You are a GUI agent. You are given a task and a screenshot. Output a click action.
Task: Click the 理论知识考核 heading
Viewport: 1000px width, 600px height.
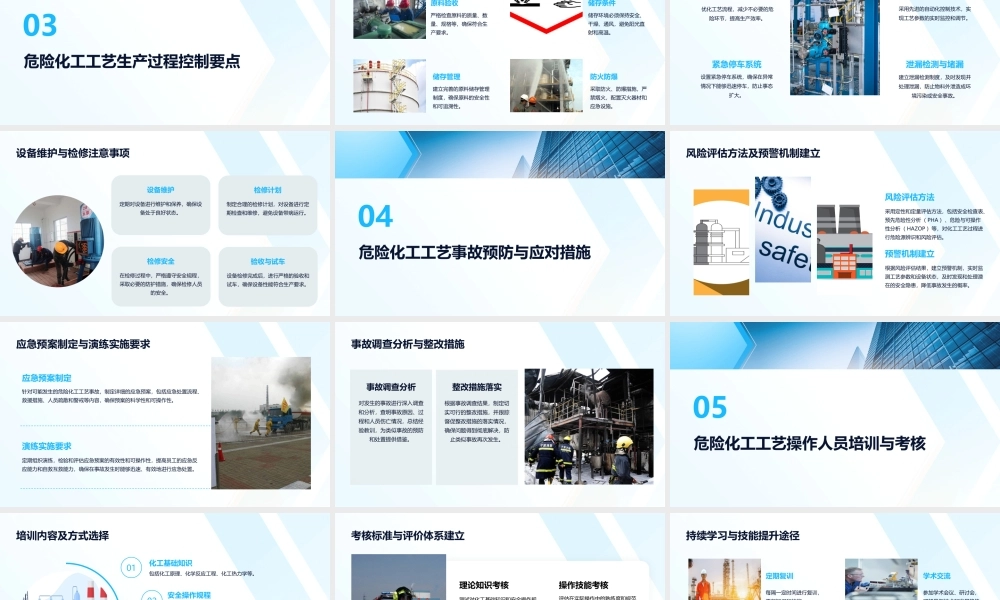pyautogui.click(x=484, y=585)
